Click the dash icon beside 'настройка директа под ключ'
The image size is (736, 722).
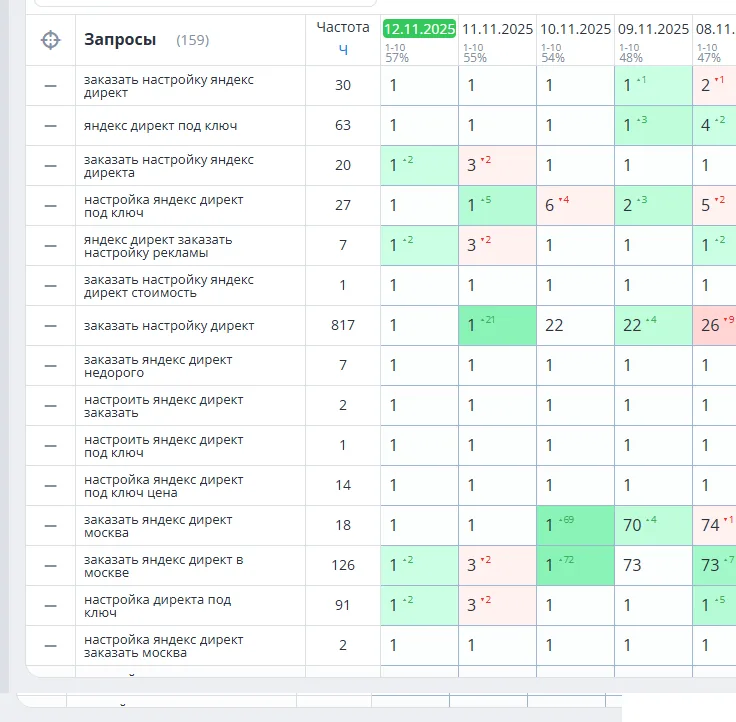tap(51, 606)
